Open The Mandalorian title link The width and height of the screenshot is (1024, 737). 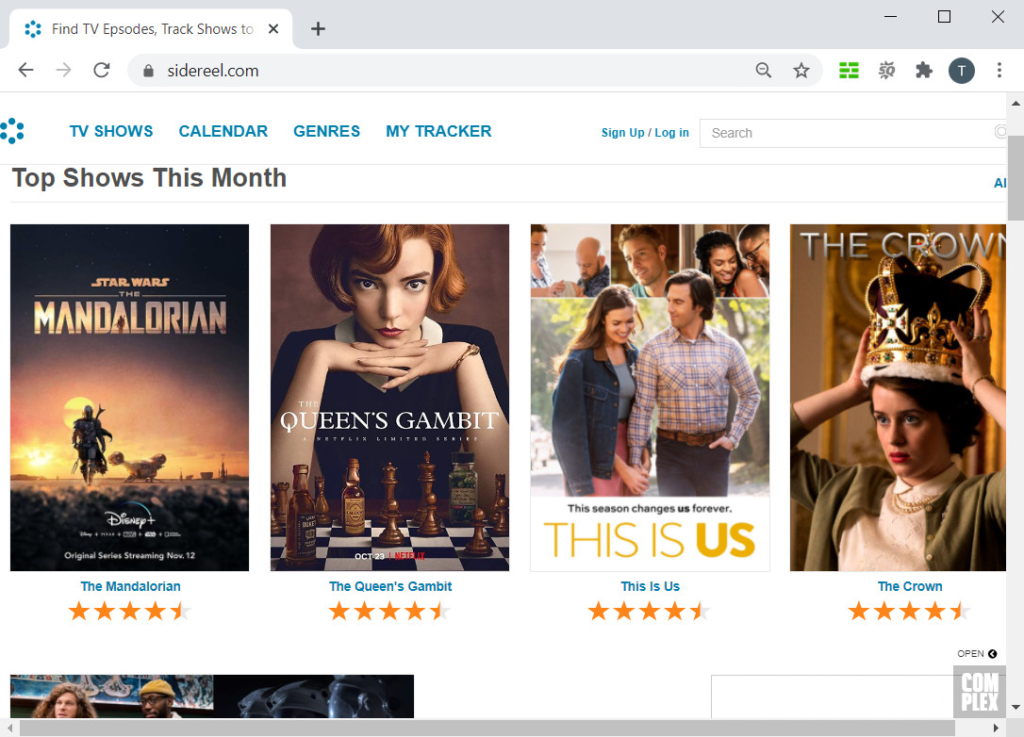(x=131, y=586)
